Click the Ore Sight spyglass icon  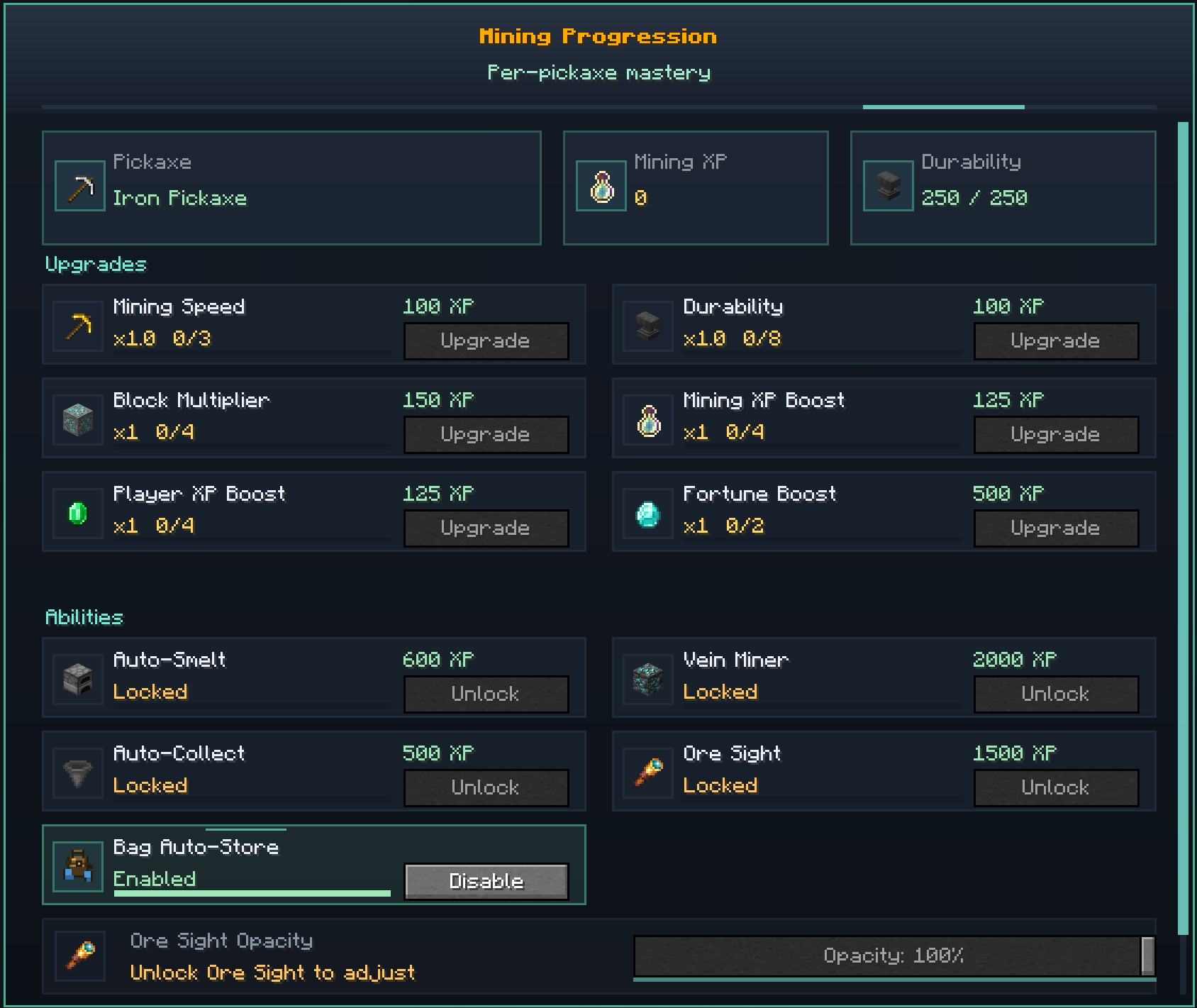click(x=648, y=772)
